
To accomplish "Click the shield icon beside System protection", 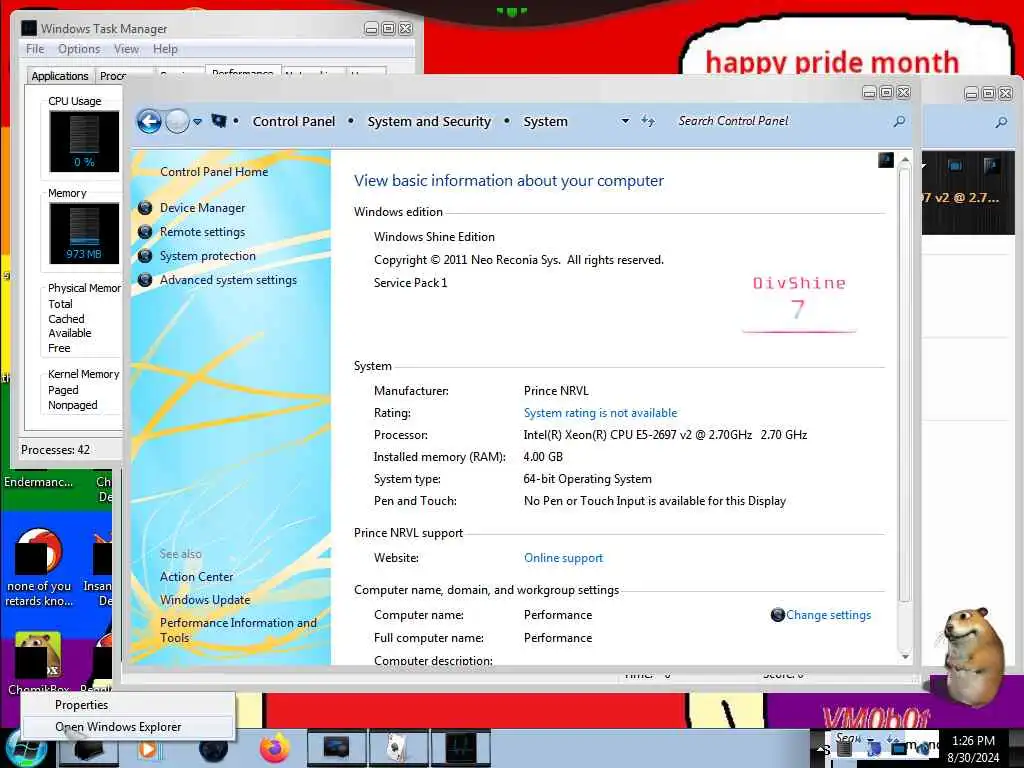I will [145, 256].
